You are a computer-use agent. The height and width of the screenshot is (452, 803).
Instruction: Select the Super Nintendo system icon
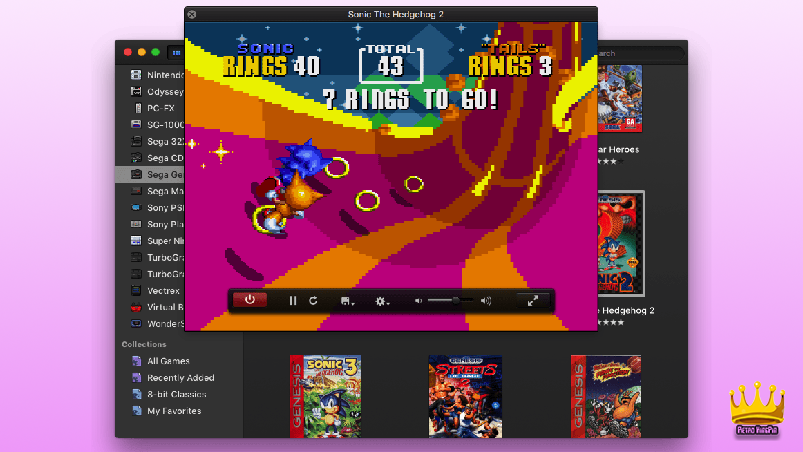coord(136,241)
